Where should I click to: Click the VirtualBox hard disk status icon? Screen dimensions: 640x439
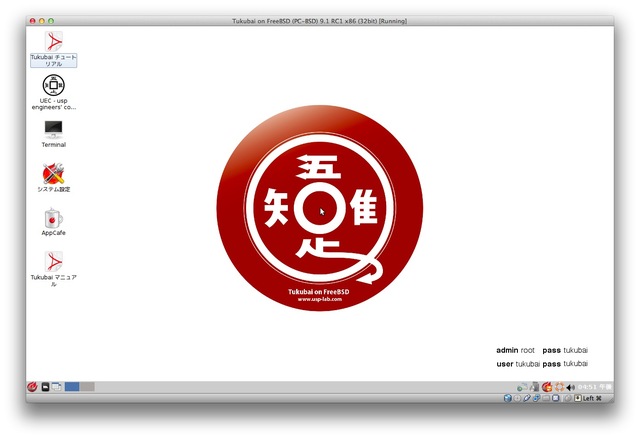point(508,398)
